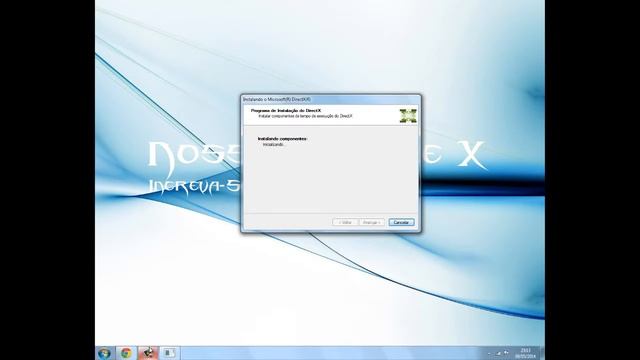Click the installer window title bar
Viewport: 640px width, 360px height.
[x=331, y=100]
